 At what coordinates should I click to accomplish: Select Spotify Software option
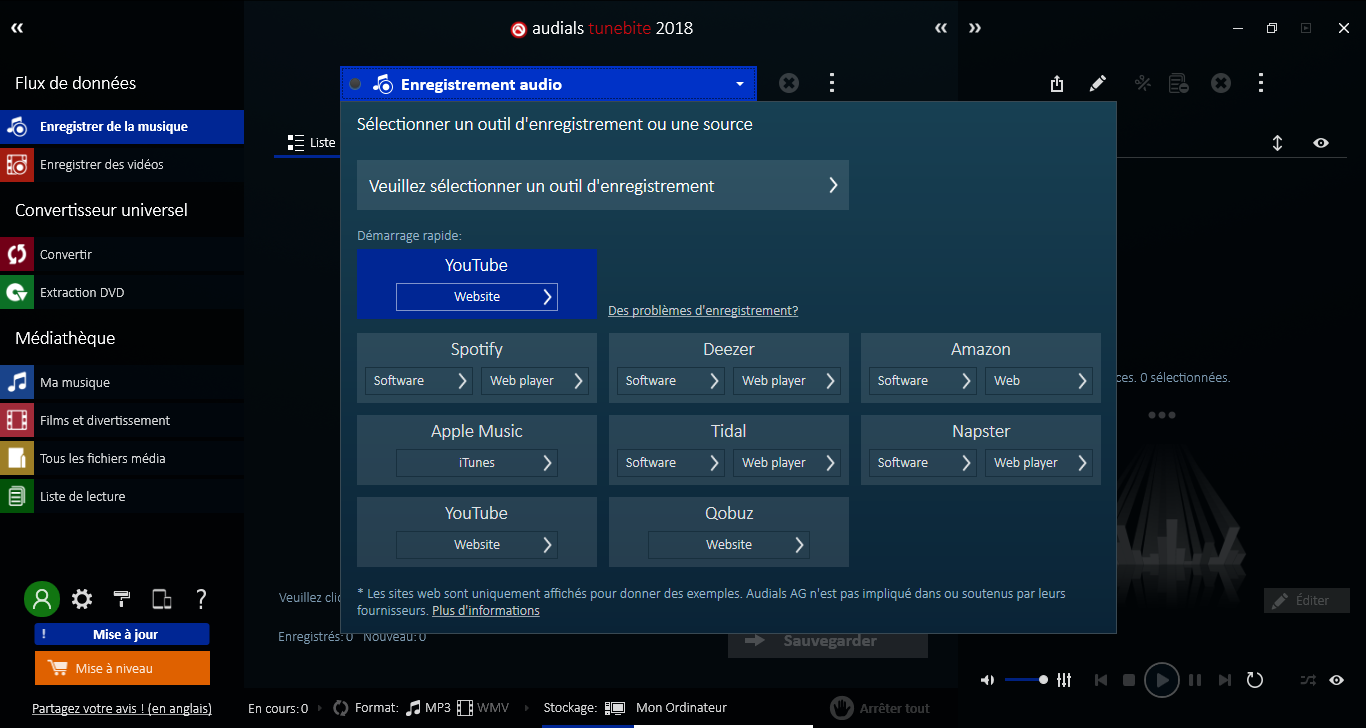click(x=419, y=381)
